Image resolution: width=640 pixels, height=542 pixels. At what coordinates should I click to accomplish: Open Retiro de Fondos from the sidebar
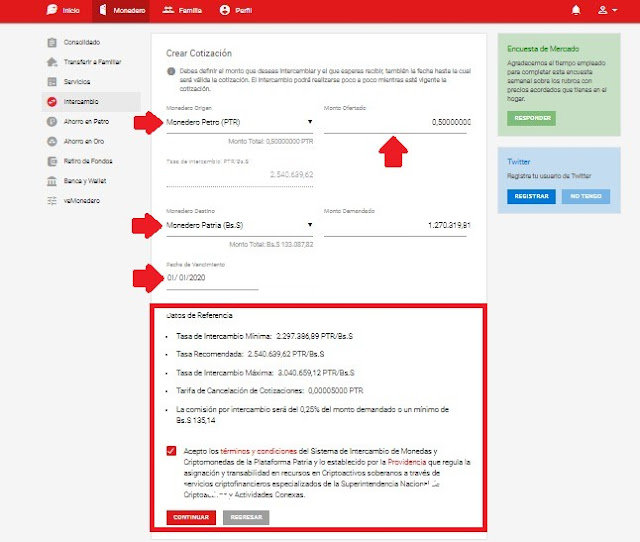[88, 161]
